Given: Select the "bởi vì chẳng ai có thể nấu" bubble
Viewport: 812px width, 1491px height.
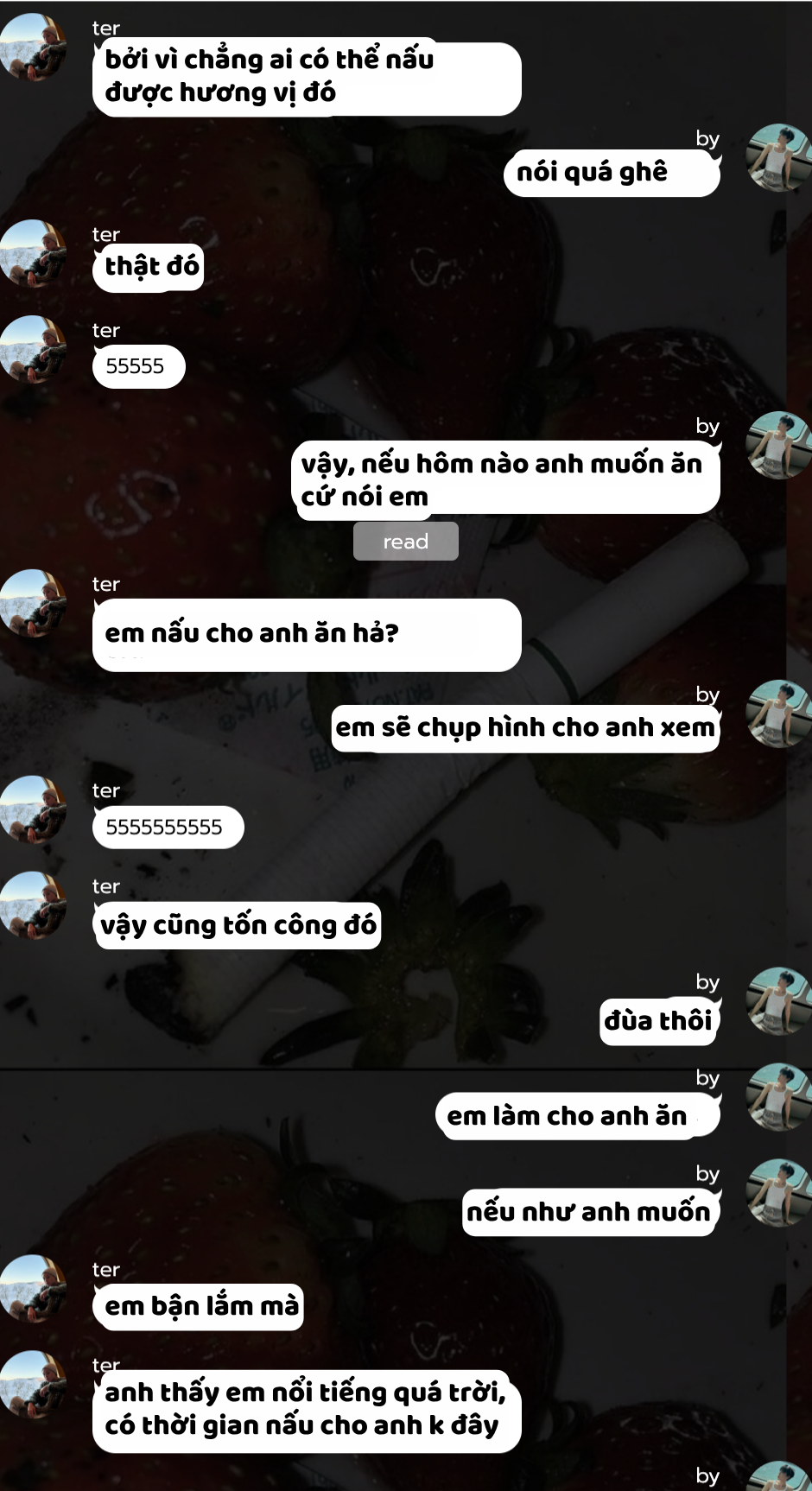Looking at the screenshot, I should click(x=307, y=76).
